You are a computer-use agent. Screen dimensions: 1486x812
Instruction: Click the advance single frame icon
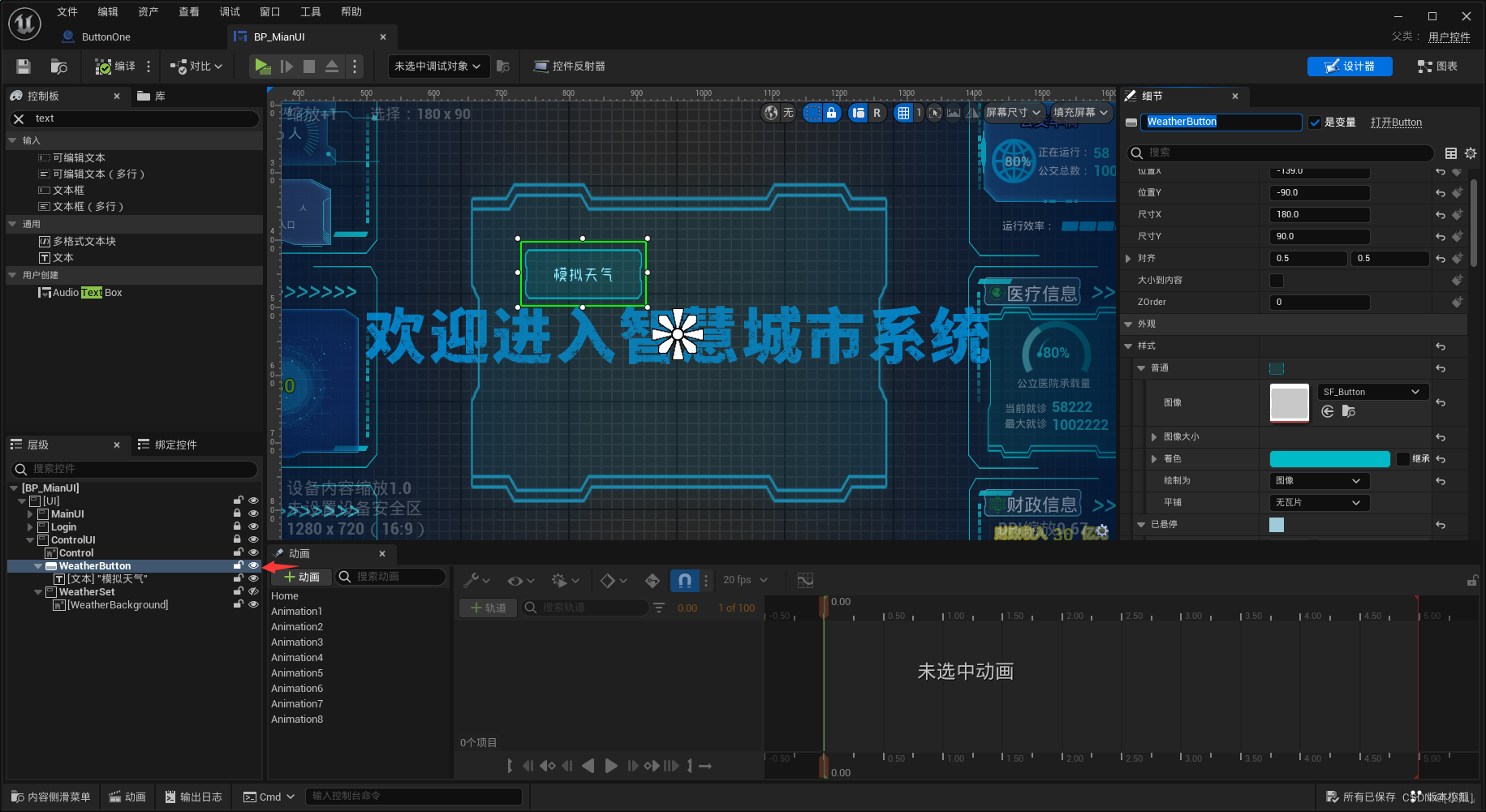click(286, 67)
